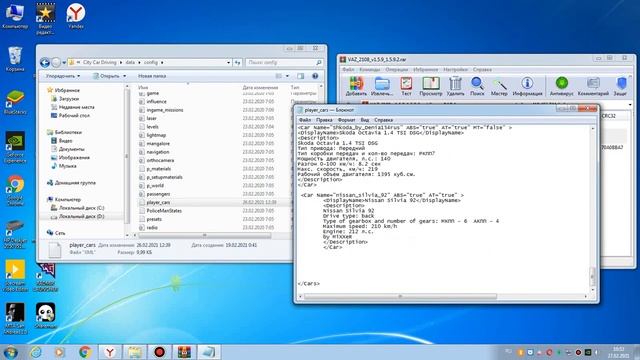Open the WinRAR path dropdown arrow
Image resolution: width=640 pixels, height=360 pixels.
(631, 105)
